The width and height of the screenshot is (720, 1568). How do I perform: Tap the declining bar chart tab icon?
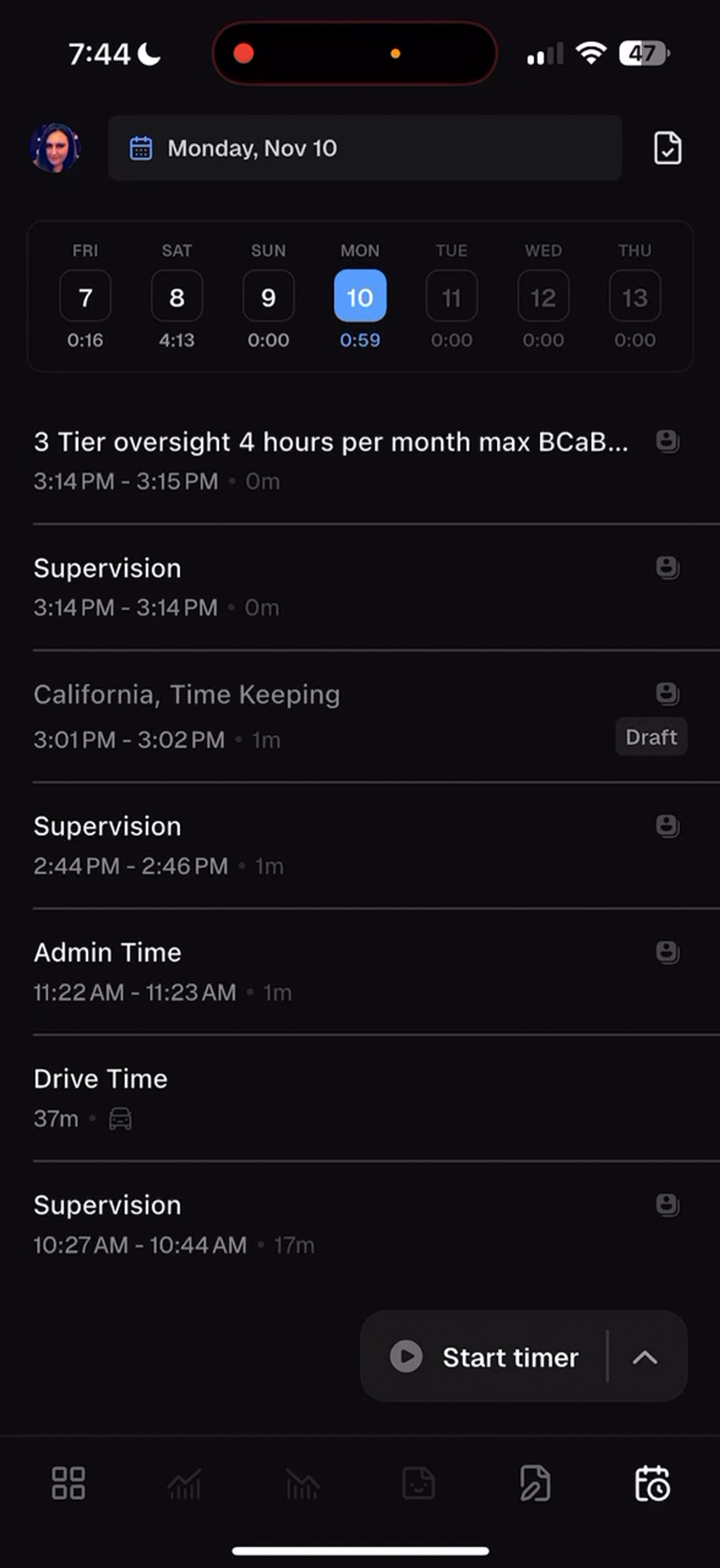[302, 1483]
